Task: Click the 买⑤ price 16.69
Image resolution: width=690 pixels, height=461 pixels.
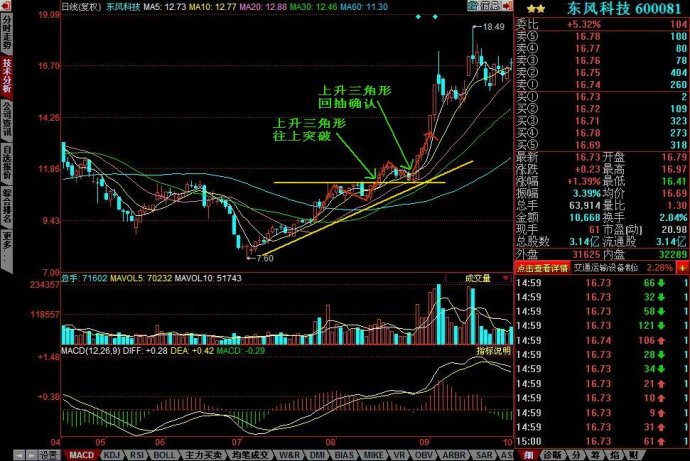Action: (587, 145)
